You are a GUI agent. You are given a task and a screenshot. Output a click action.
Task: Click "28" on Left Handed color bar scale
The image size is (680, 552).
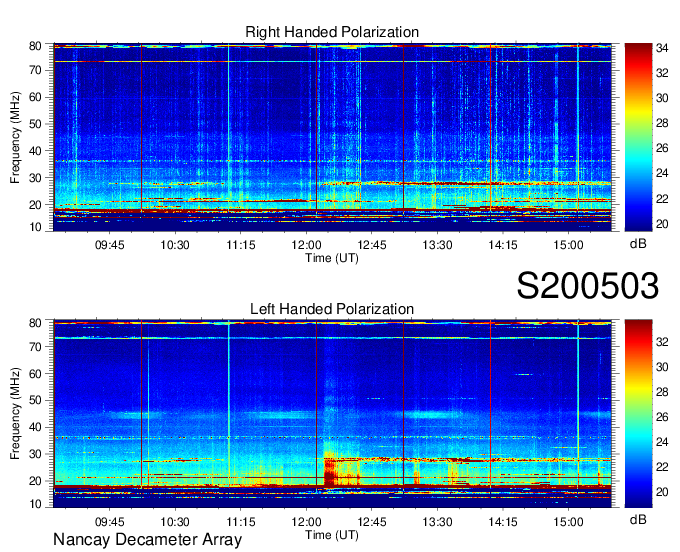[662, 392]
